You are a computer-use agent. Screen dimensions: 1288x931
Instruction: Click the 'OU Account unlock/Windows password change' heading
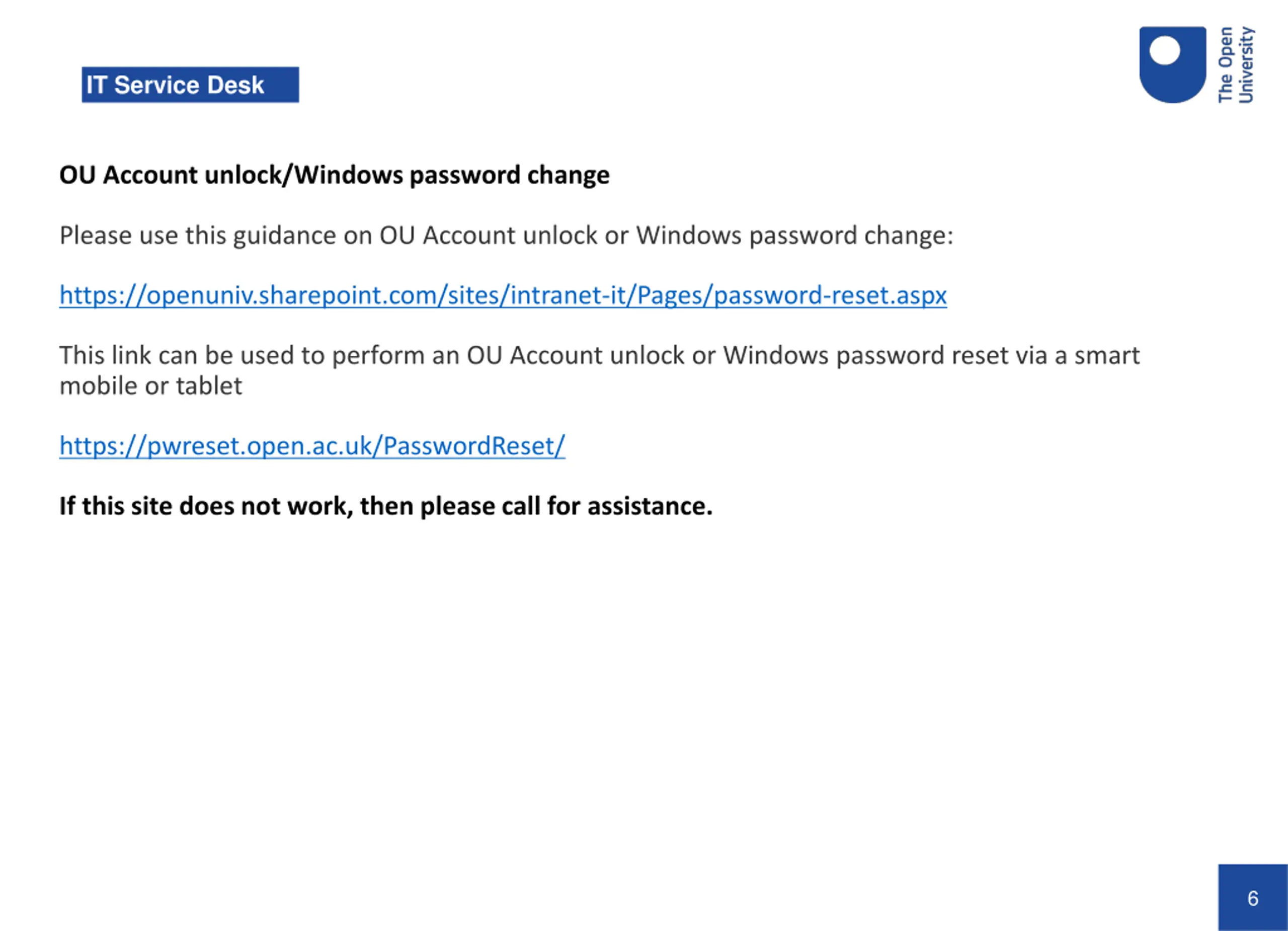click(334, 175)
